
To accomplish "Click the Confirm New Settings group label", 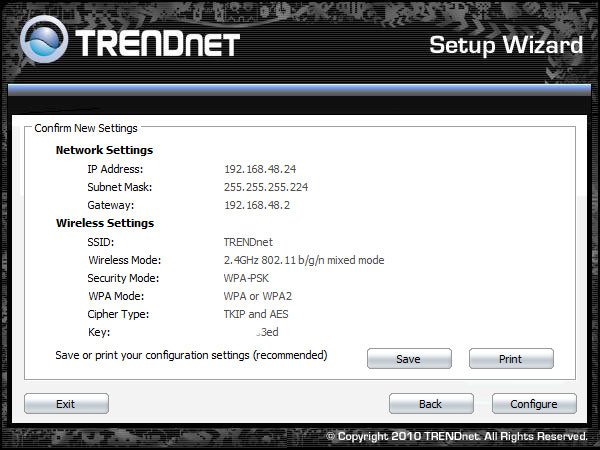I will tap(86, 128).
